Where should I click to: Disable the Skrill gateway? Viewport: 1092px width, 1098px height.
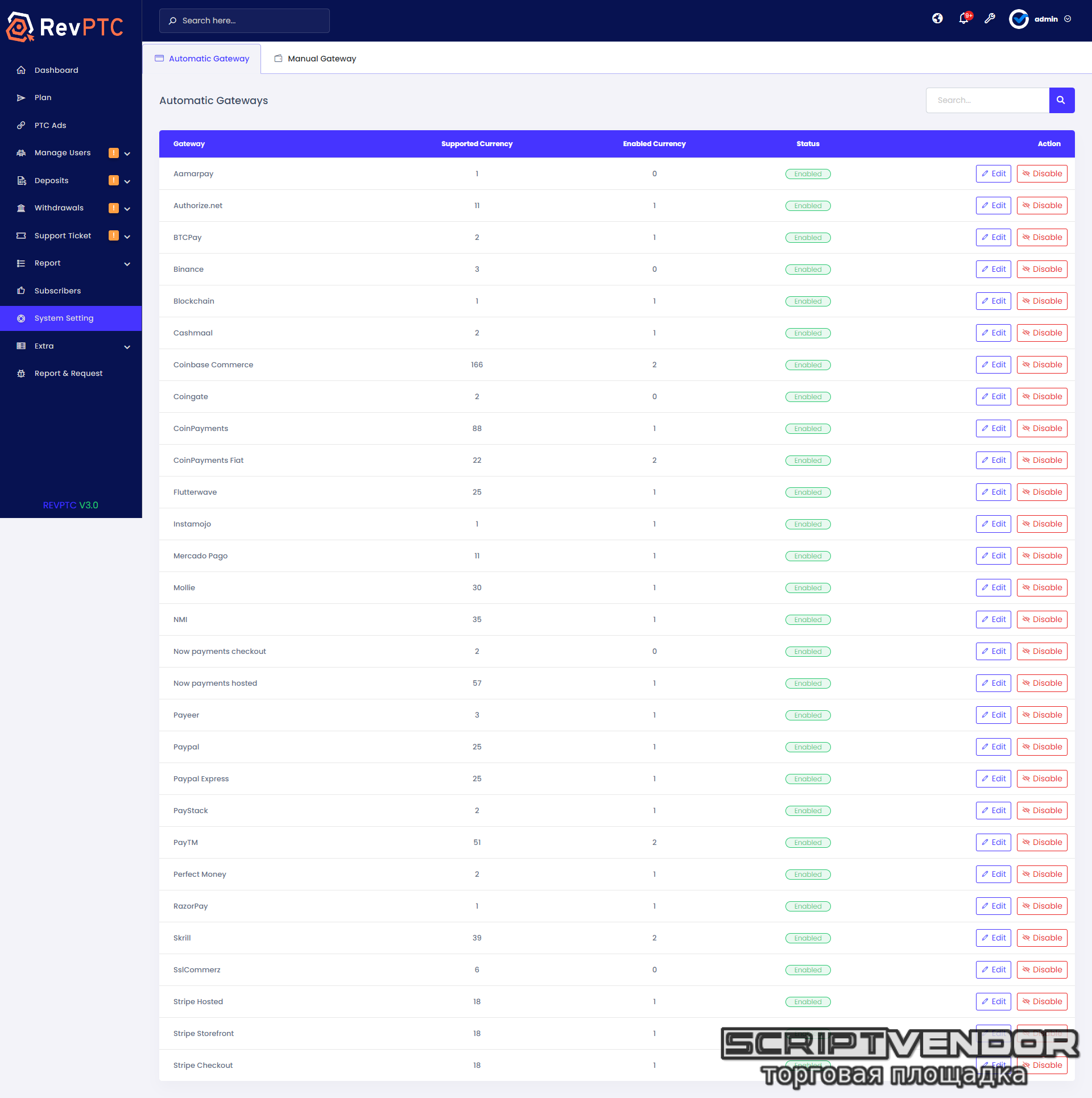click(1042, 938)
